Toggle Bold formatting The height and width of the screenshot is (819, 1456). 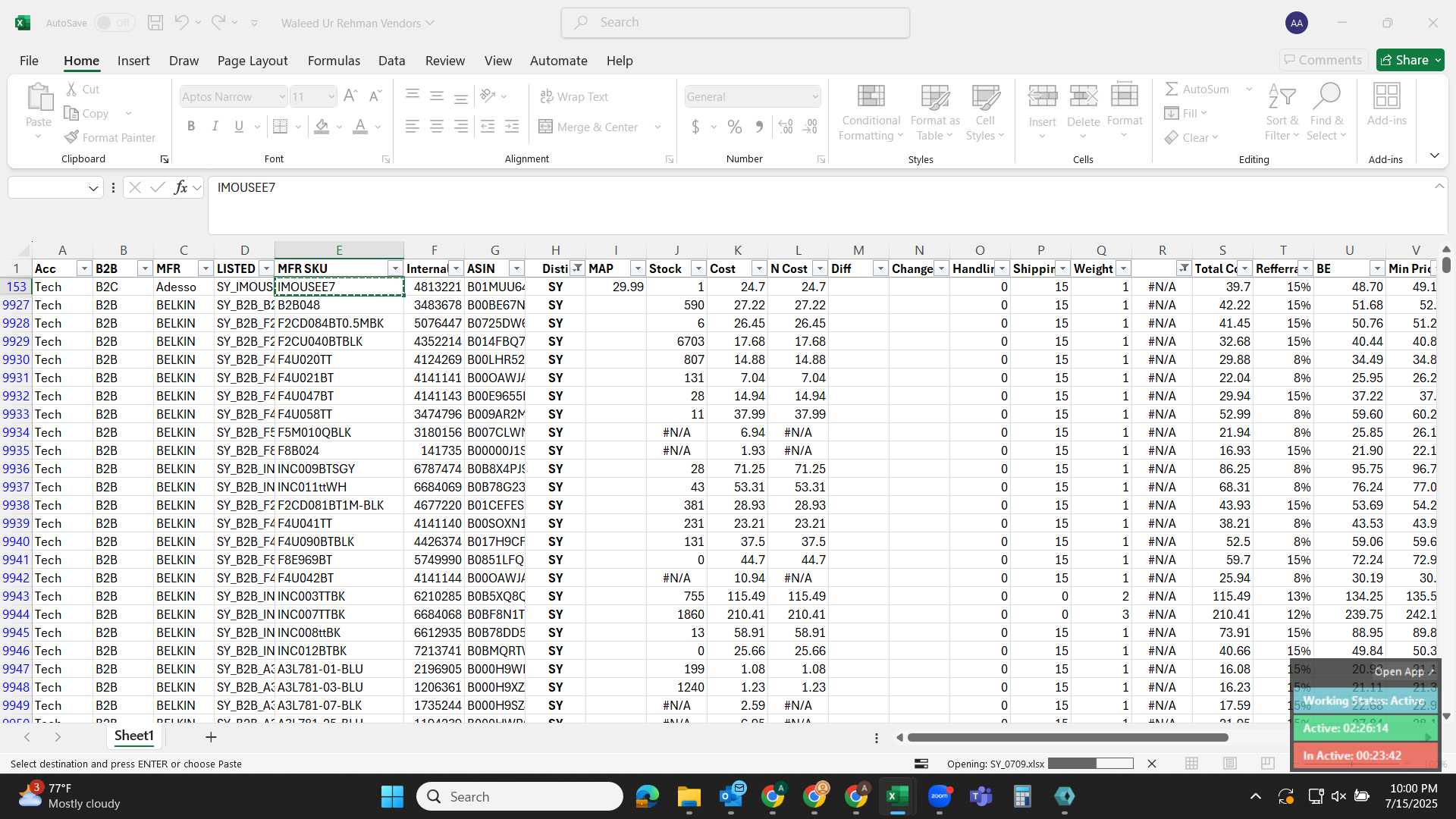click(x=191, y=127)
